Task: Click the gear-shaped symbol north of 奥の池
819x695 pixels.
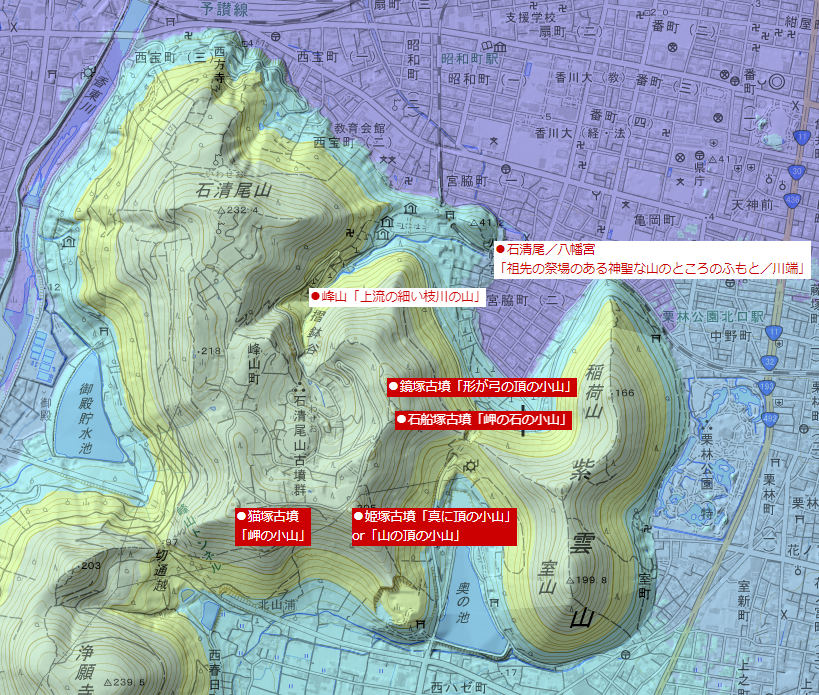Action: click(x=469, y=467)
